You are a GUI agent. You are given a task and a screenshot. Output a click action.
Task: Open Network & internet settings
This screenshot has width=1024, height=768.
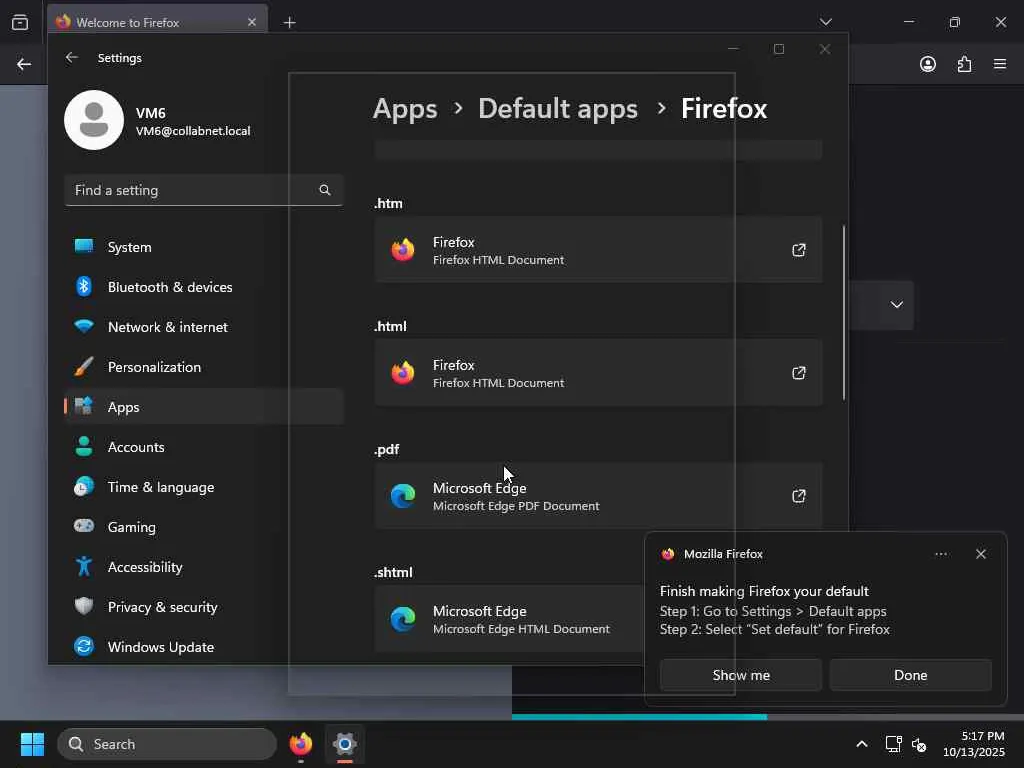pos(204,327)
